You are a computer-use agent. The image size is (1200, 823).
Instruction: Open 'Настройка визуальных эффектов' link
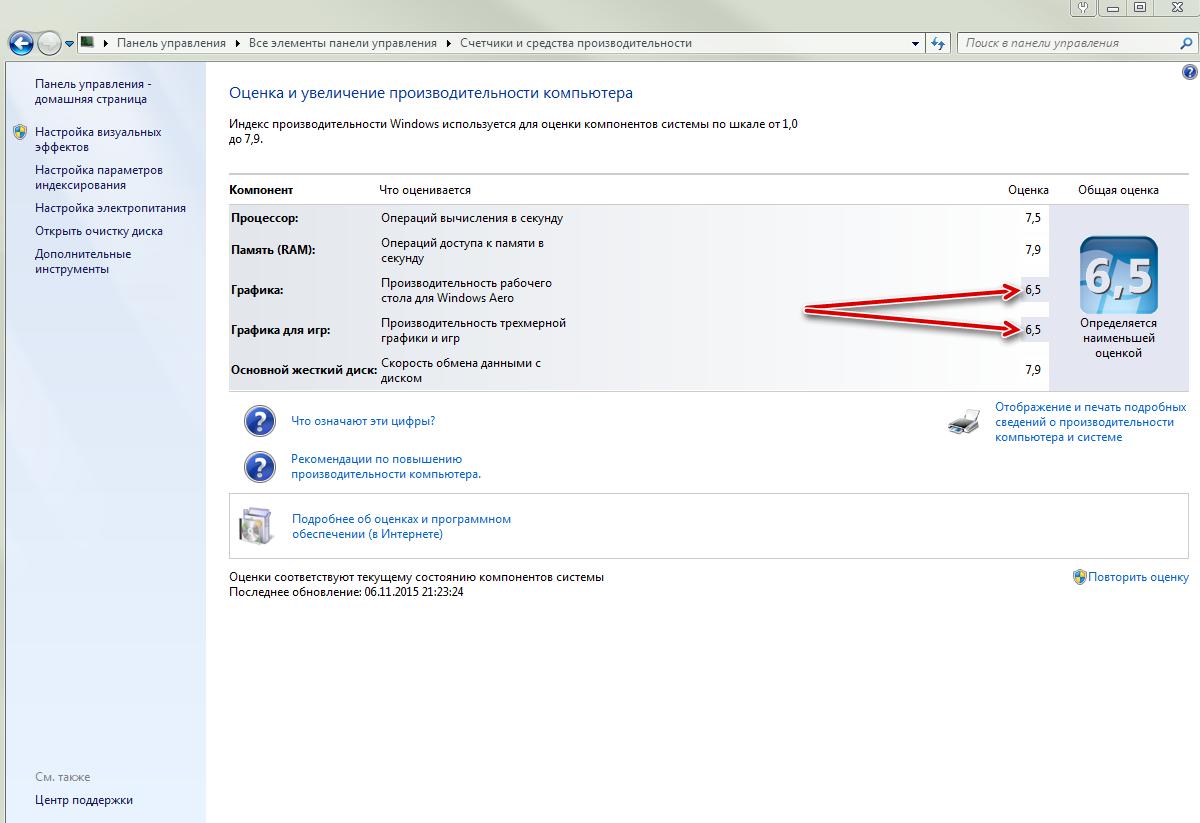pyautogui.click(x=97, y=139)
